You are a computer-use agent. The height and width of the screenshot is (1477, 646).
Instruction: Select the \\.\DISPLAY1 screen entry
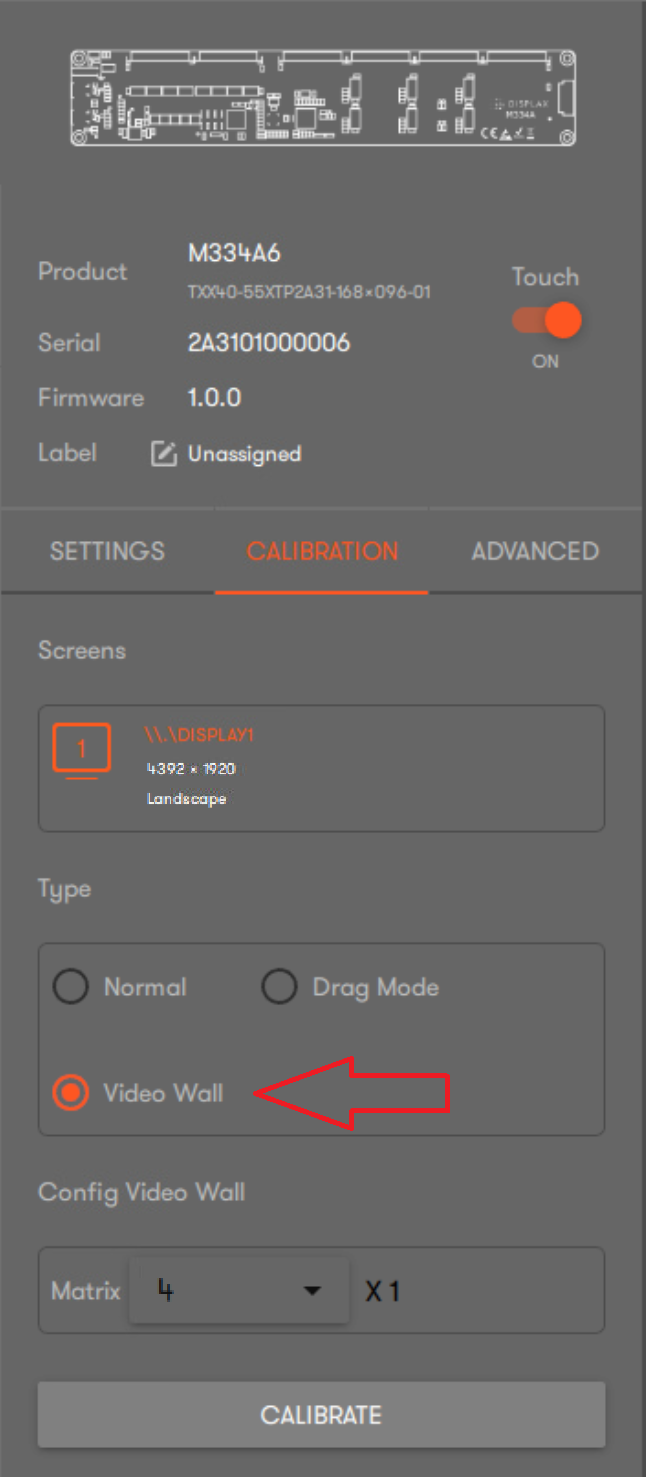click(321, 768)
